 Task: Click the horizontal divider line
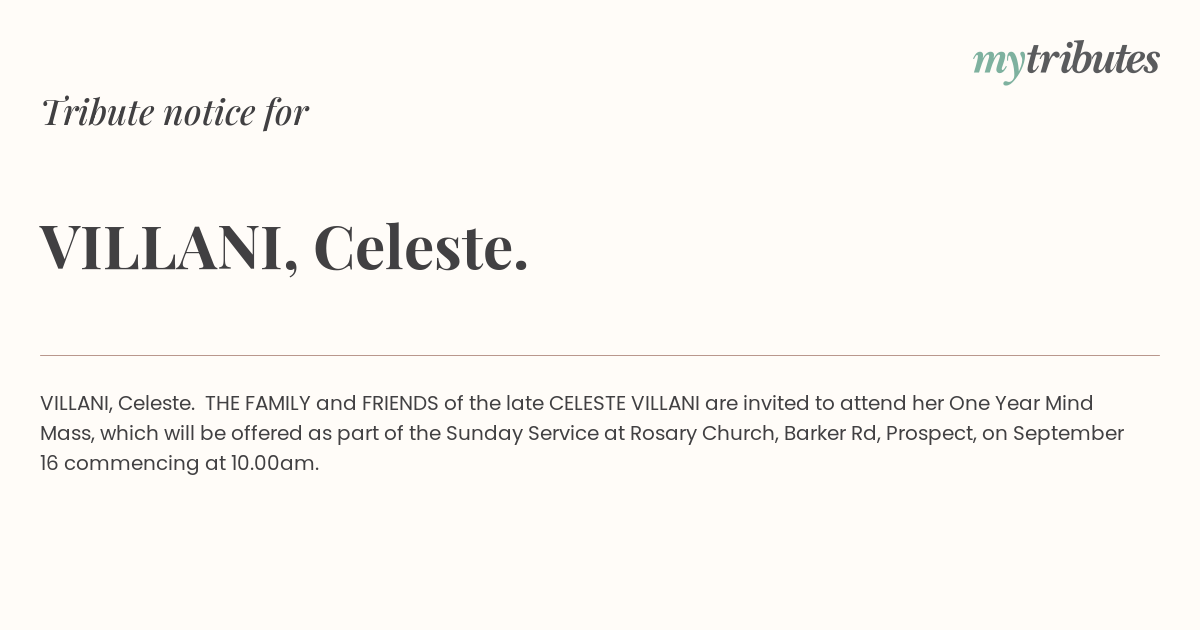pyautogui.click(x=600, y=355)
